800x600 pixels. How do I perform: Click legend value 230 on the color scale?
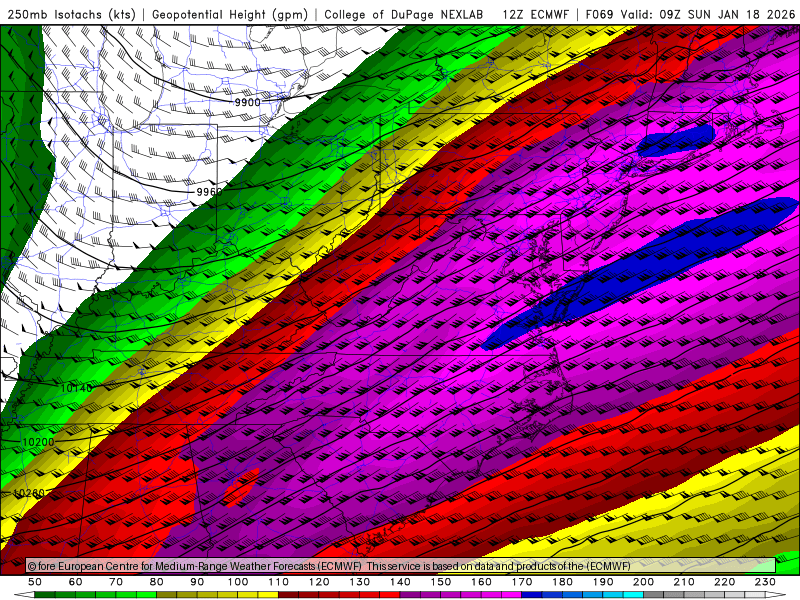765,582
